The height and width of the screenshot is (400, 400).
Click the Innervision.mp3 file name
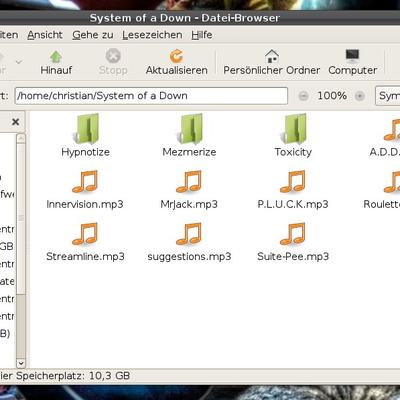pos(85,204)
